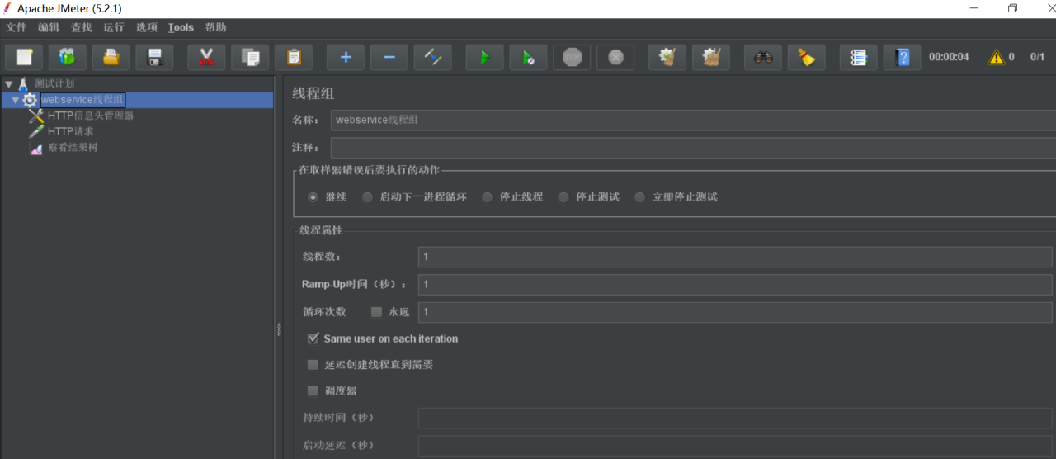Toggle the 永远 loop checkbox
Image resolution: width=1056 pixels, height=459 pixels.
pos(376,312)
